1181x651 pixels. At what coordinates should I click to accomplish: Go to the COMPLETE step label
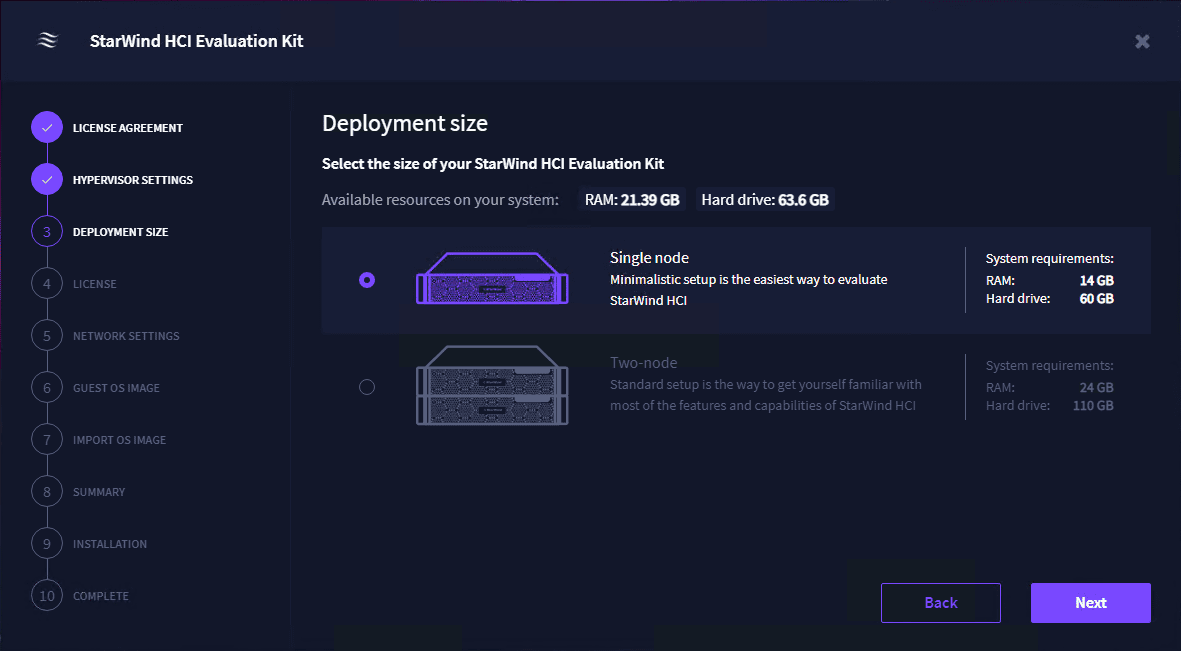(101, 596)
